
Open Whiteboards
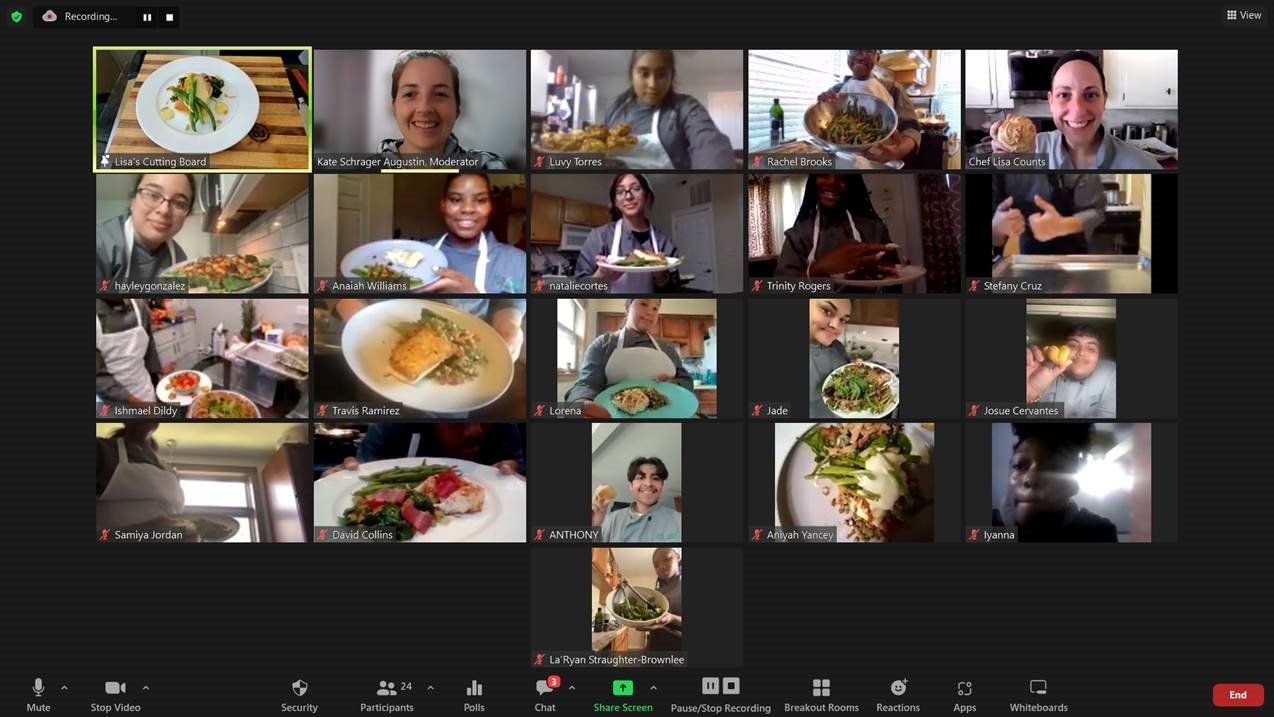click(x=1038, y=688)
